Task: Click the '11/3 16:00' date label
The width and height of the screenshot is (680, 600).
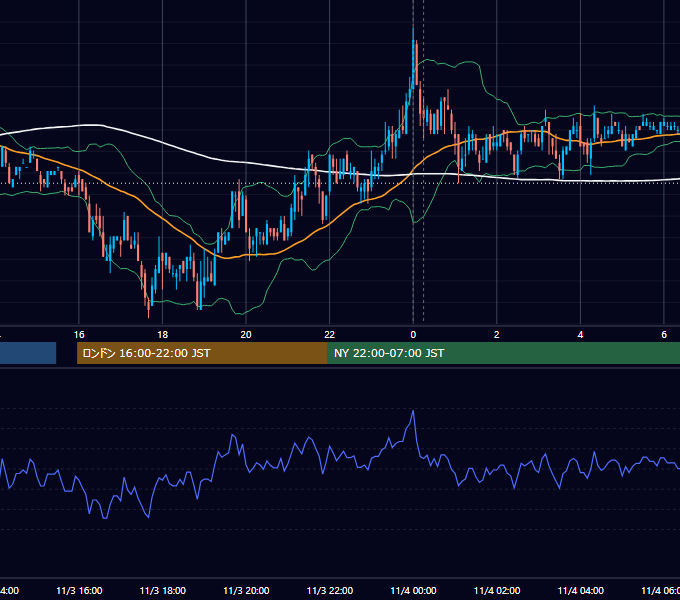Action: click(79, 591)
